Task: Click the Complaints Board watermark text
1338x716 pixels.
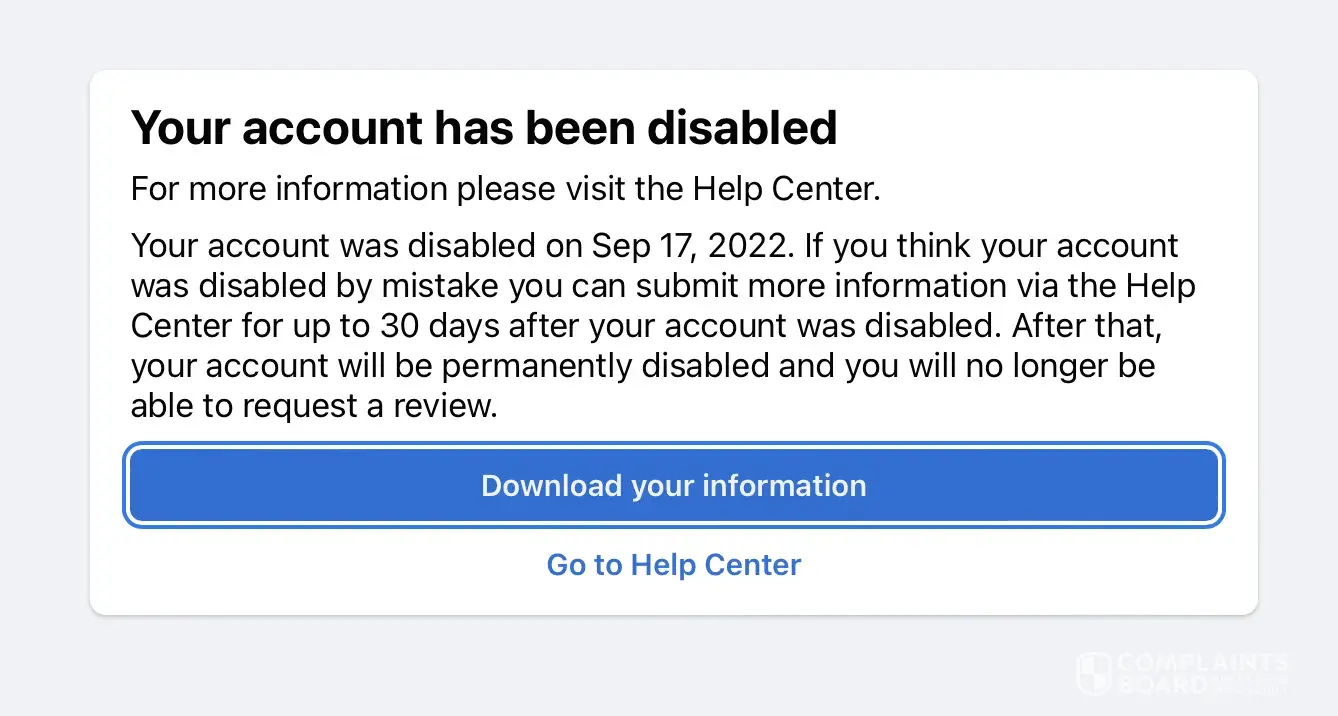Action: pos(1204,673)
